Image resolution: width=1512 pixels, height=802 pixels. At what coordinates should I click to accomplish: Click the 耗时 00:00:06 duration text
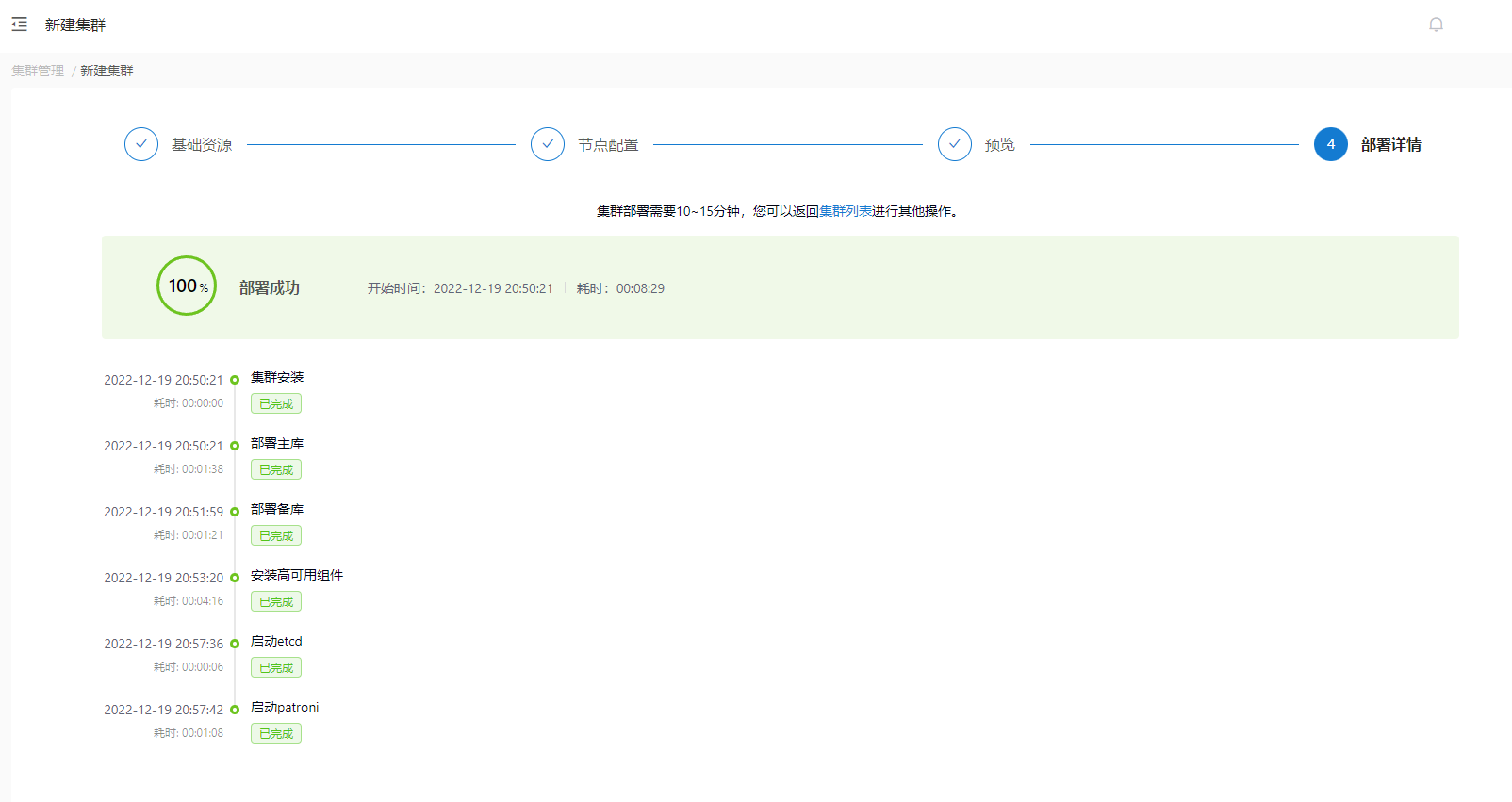[189, 666]
